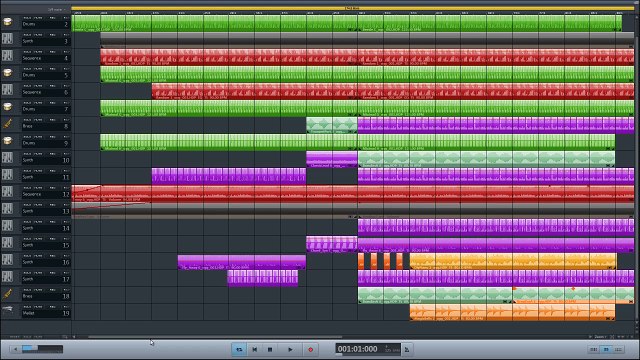This screenshot has height=360, width=640.
Task: Mute the Drums track 5
Action: (38, 69)
